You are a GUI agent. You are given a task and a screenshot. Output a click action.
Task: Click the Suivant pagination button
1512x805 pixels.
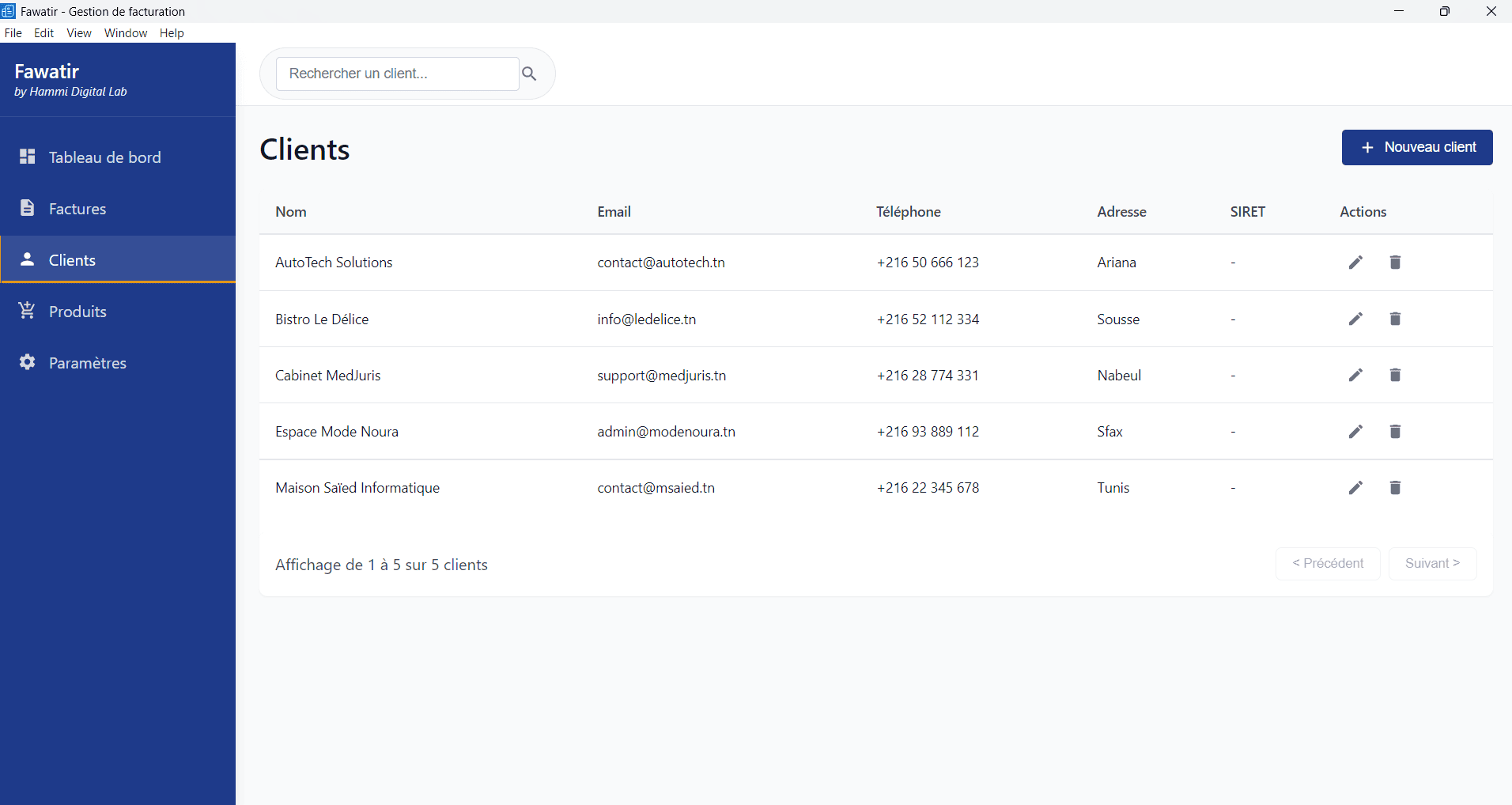tap(1432, 564)
